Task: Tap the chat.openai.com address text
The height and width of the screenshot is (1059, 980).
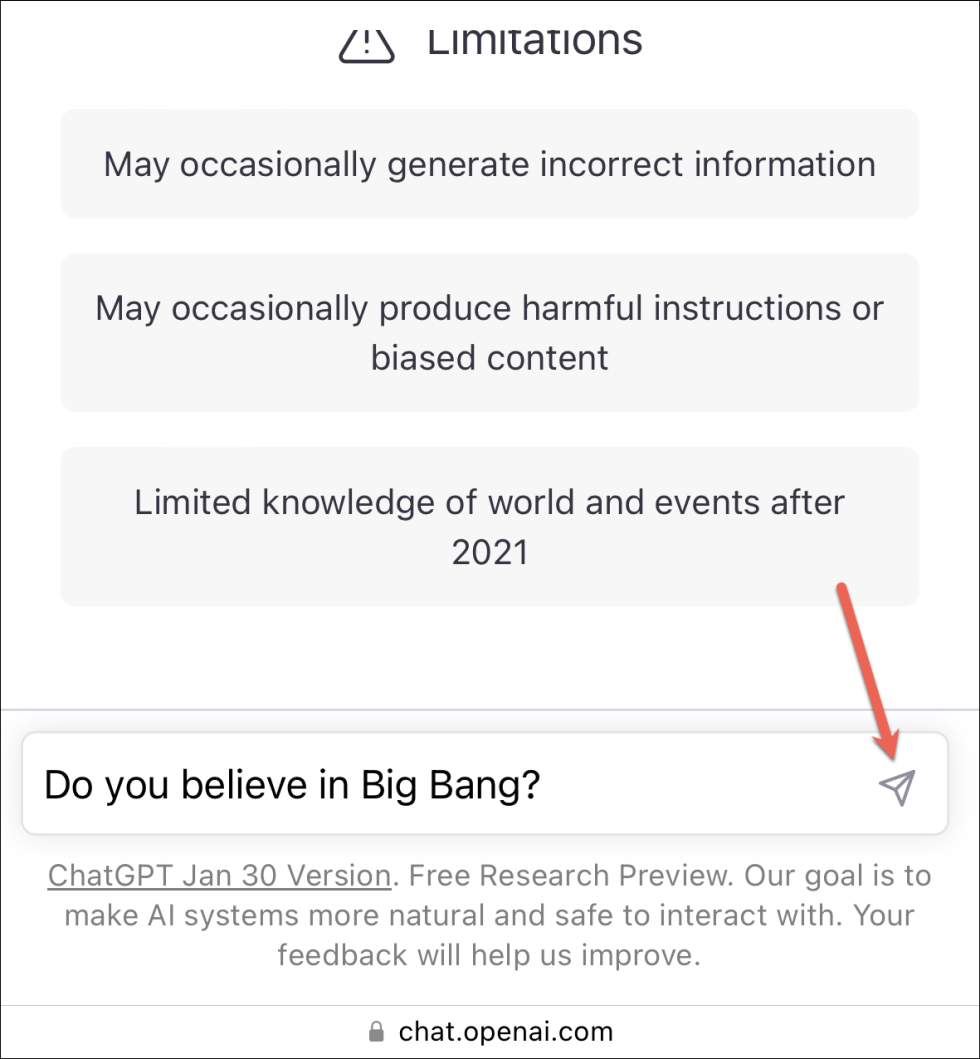Action: pos(505,1031)
